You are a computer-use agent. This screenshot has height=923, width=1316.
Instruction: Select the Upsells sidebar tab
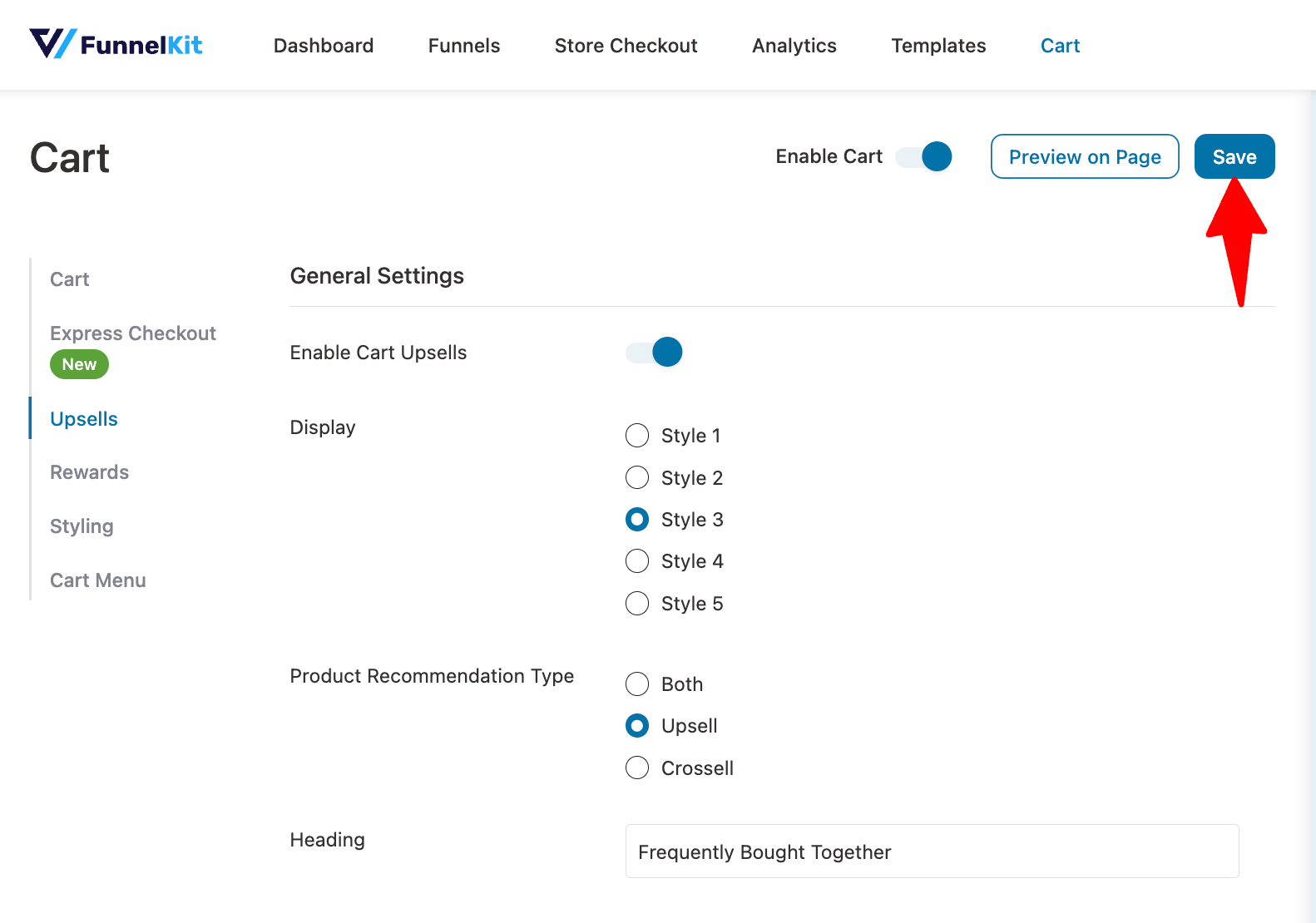(x=84, y=419)
